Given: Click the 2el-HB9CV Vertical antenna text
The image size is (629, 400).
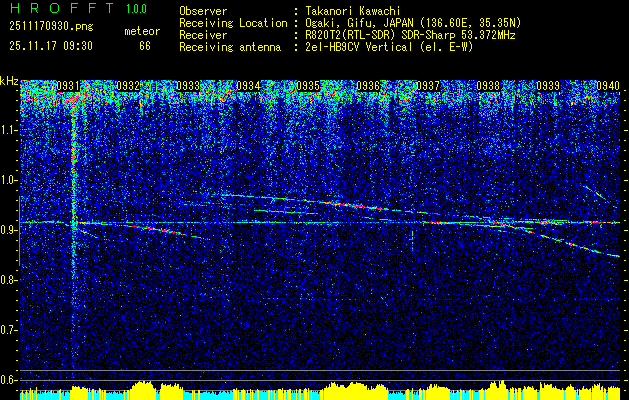Looking at the screenshot, I should coord(389,47).
